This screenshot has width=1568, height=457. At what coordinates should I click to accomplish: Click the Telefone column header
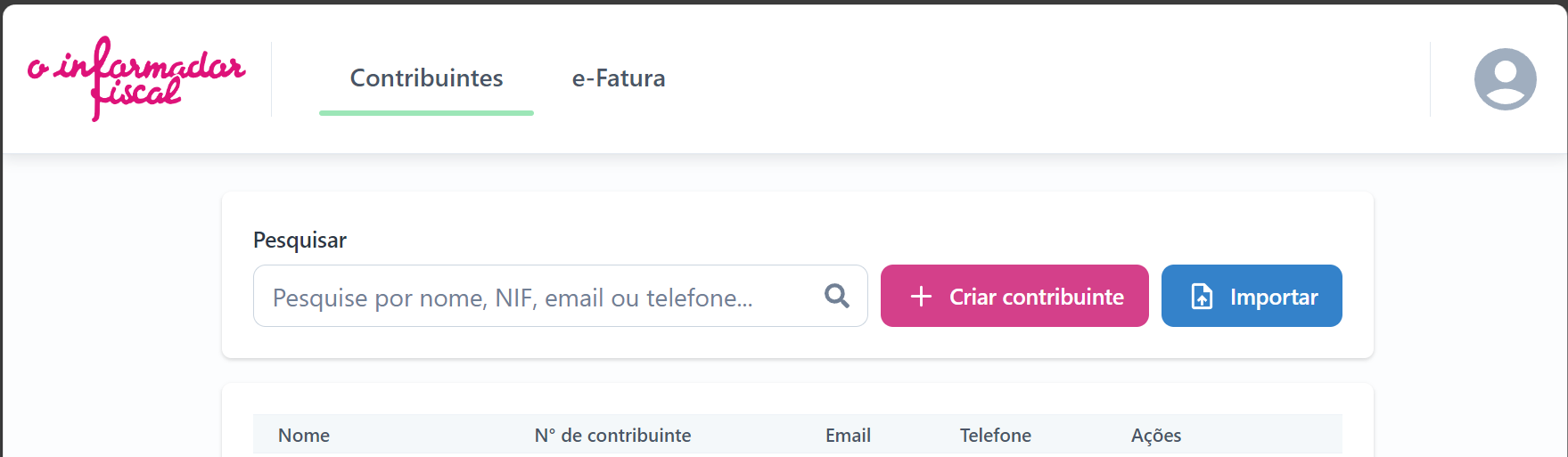pyautogui.click(x=996, y=435)
